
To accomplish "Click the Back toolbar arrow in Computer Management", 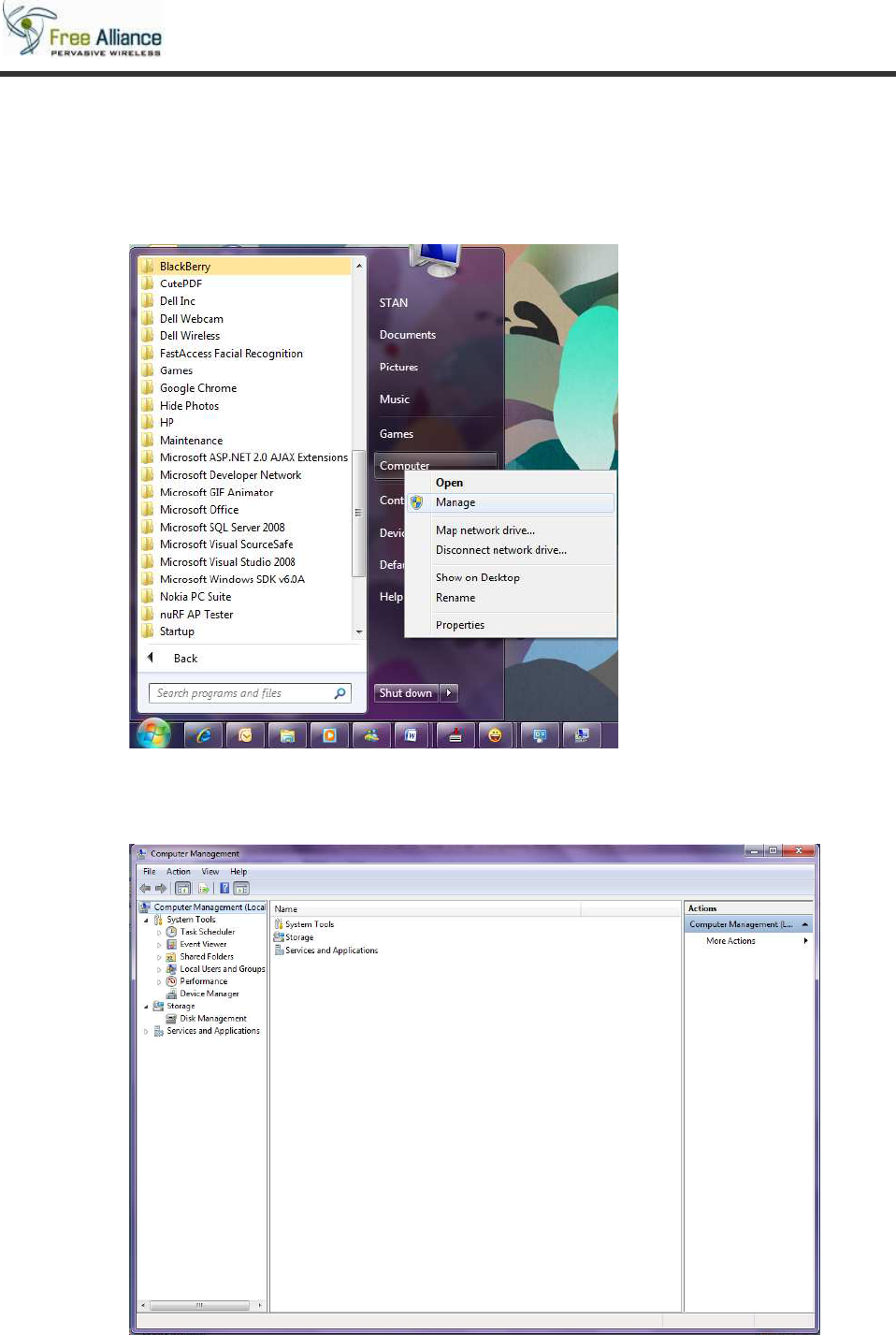I will point(145,888).
